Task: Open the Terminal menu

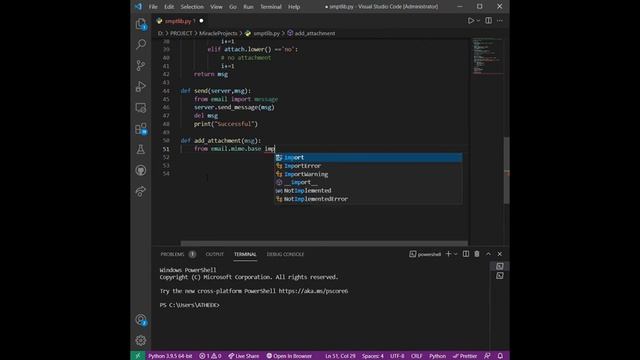Action: (x=271, y=7)
